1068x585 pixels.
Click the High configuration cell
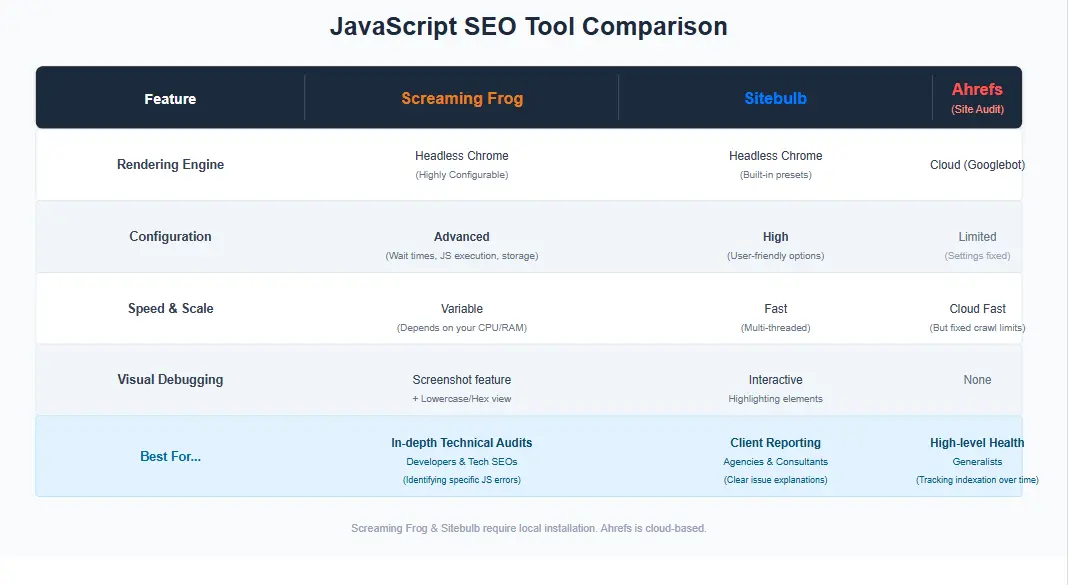click(775, 237)
